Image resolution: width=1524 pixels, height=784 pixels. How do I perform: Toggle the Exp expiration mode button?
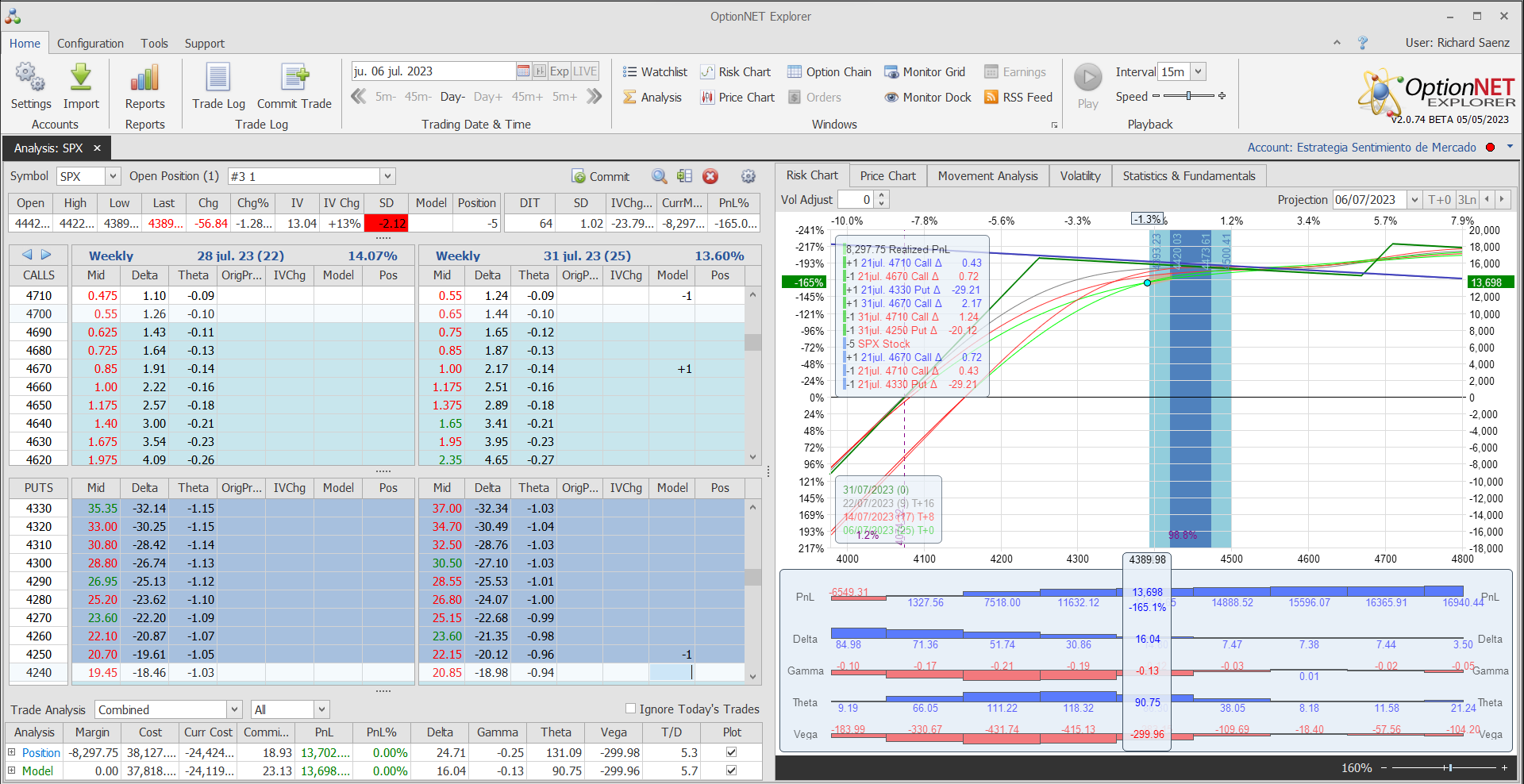coord(559,71)
